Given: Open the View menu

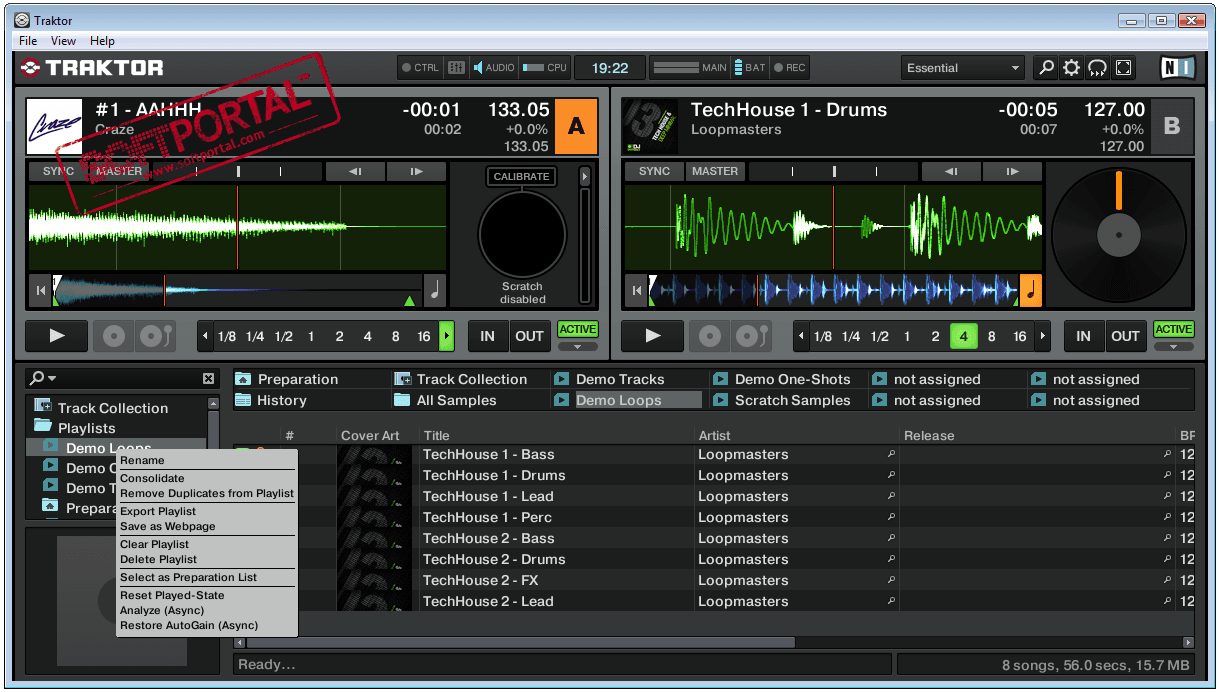Looking at the screenshot, I should point(64,41).
